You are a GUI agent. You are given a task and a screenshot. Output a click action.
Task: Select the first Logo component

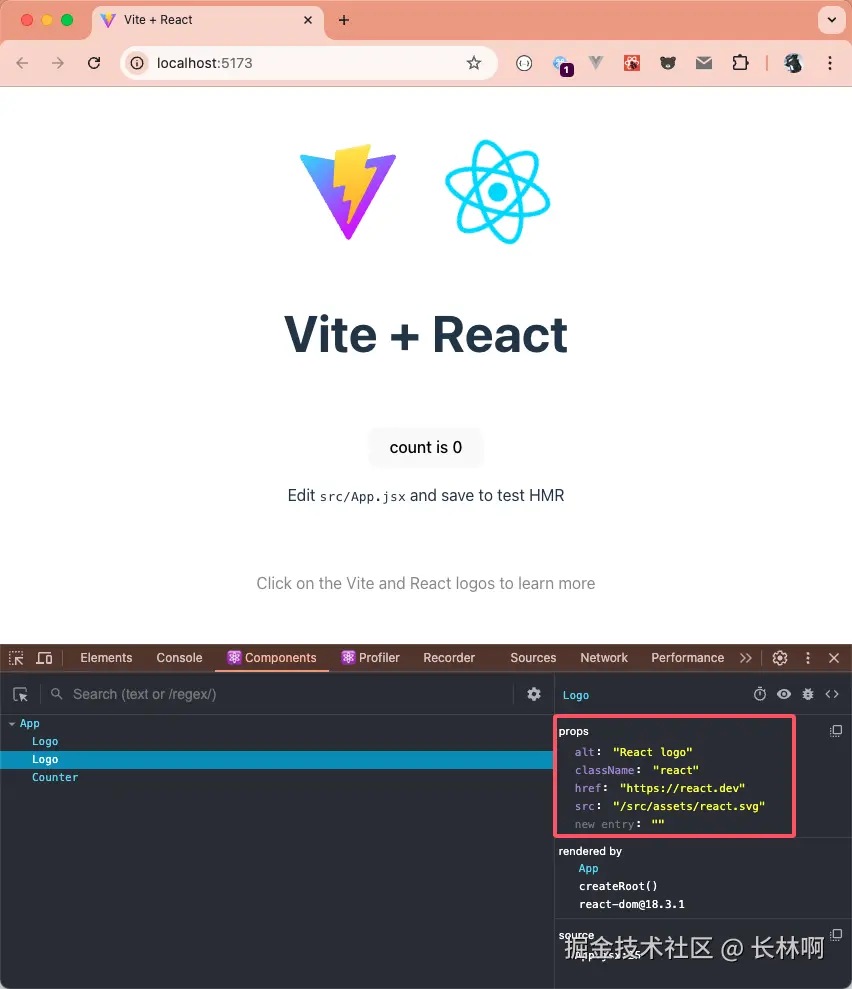45,741
